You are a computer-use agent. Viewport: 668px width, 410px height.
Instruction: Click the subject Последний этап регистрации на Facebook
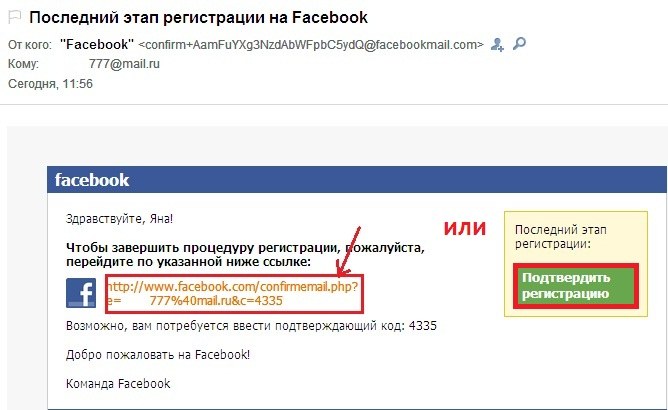click(x=199, y=17)
